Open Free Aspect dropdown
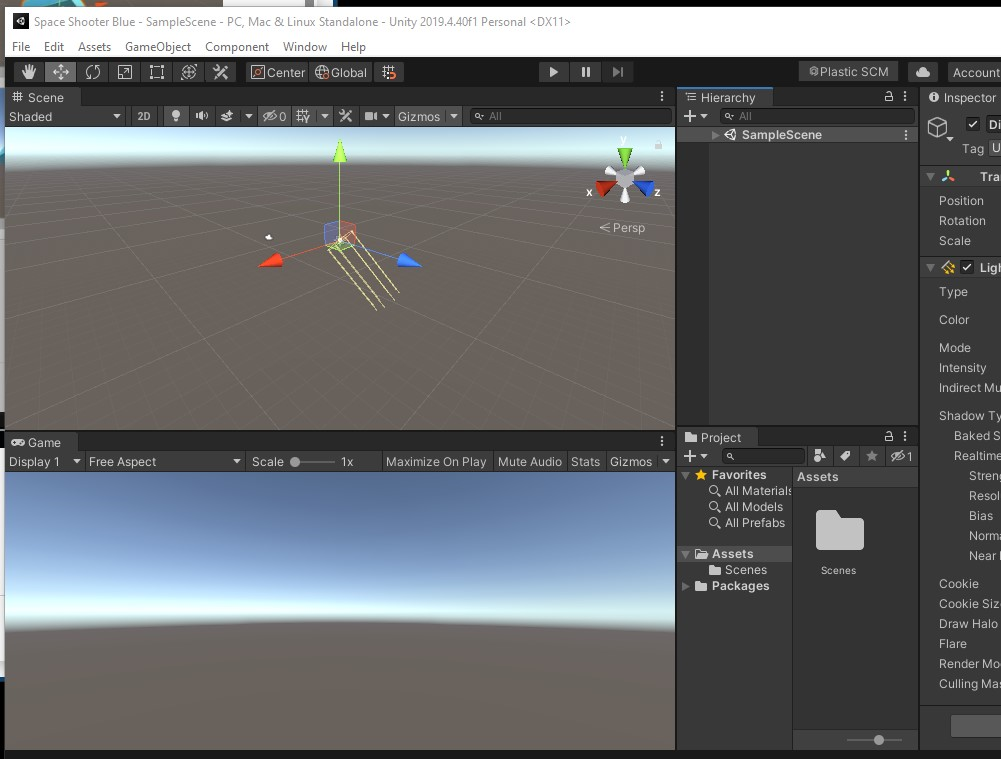Image resolution: width=1001 pixels, height=759 pixels. click(165, 462)
